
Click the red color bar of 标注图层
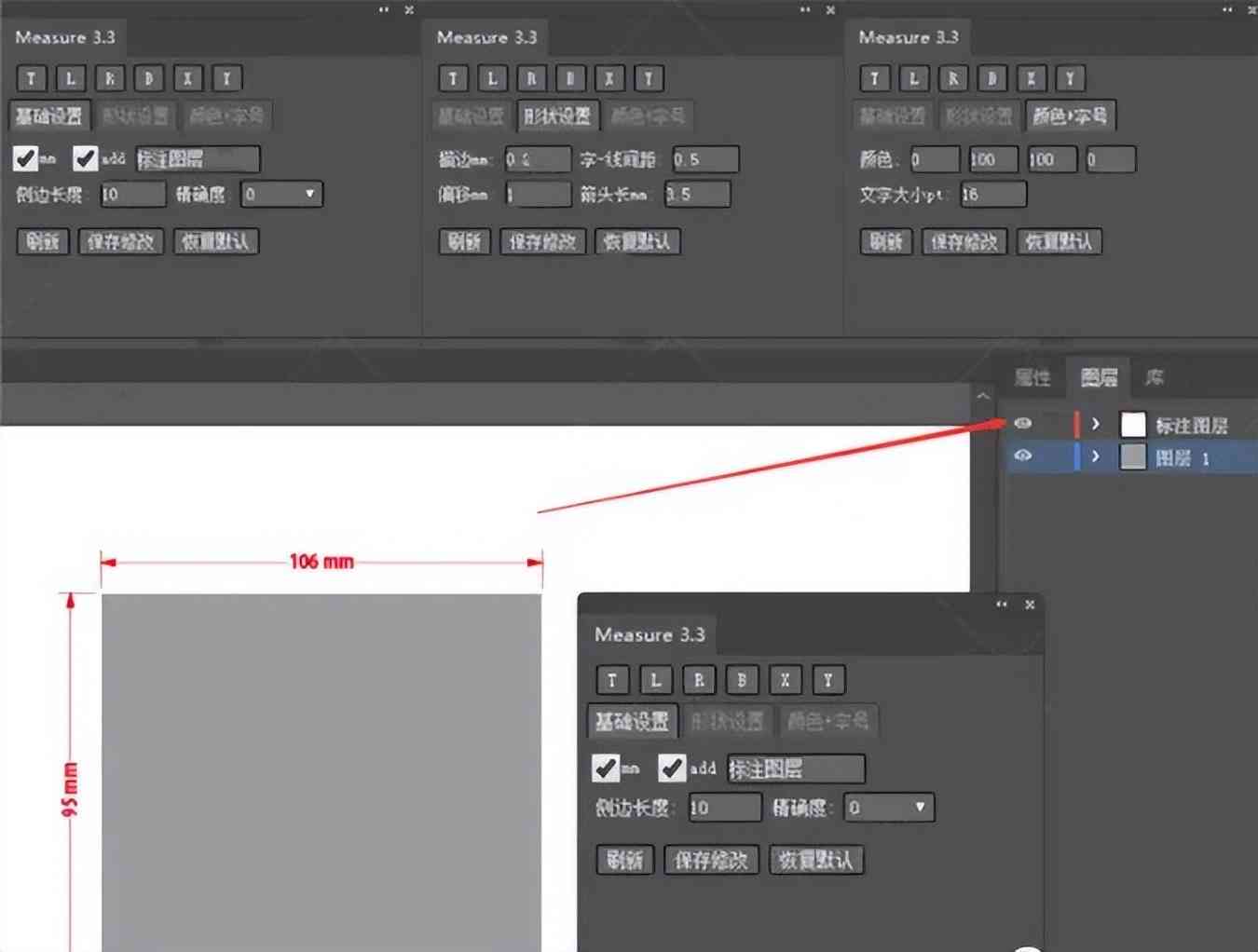(1076, 424)
